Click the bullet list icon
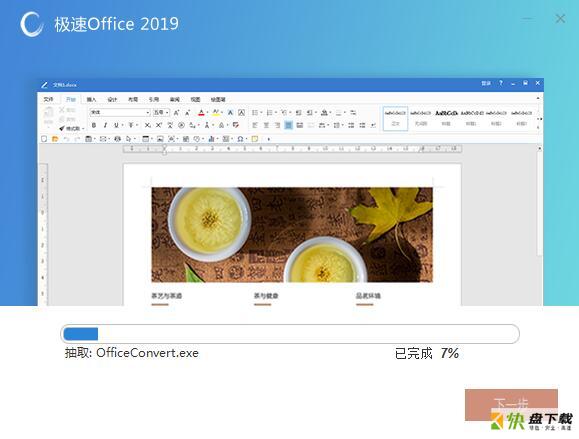Viewport: 579px width, 439px height. [255, 113]
